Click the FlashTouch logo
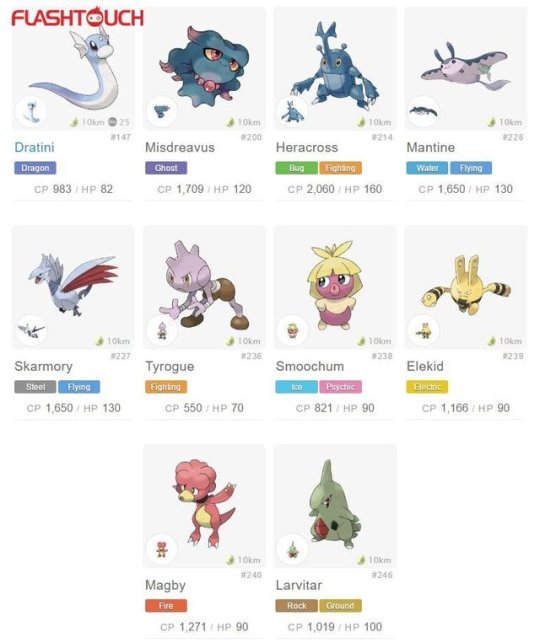The height and width of the screenshot is (643, 540). coord(77,17)
